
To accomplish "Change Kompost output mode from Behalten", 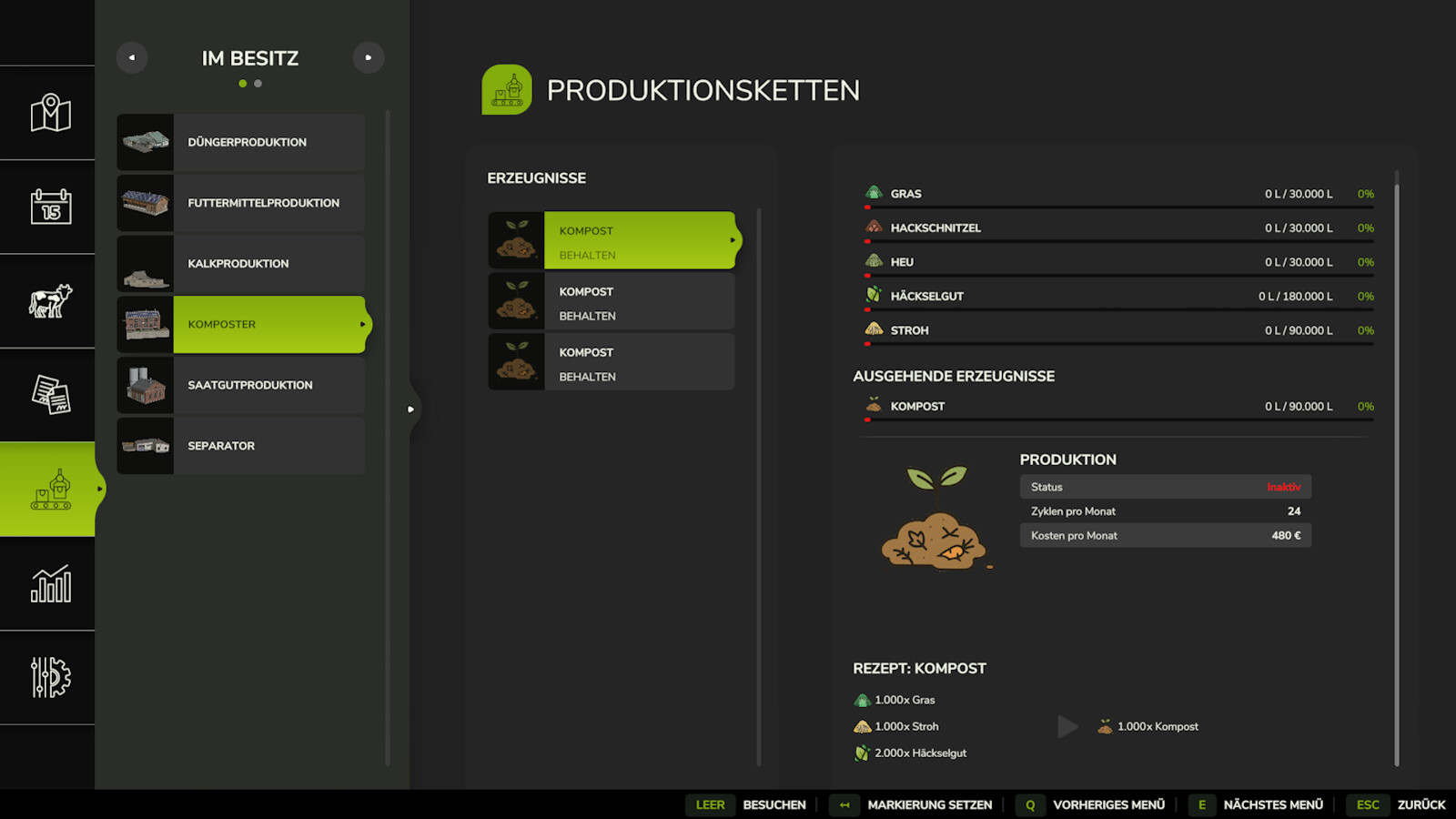I will 637,242.
